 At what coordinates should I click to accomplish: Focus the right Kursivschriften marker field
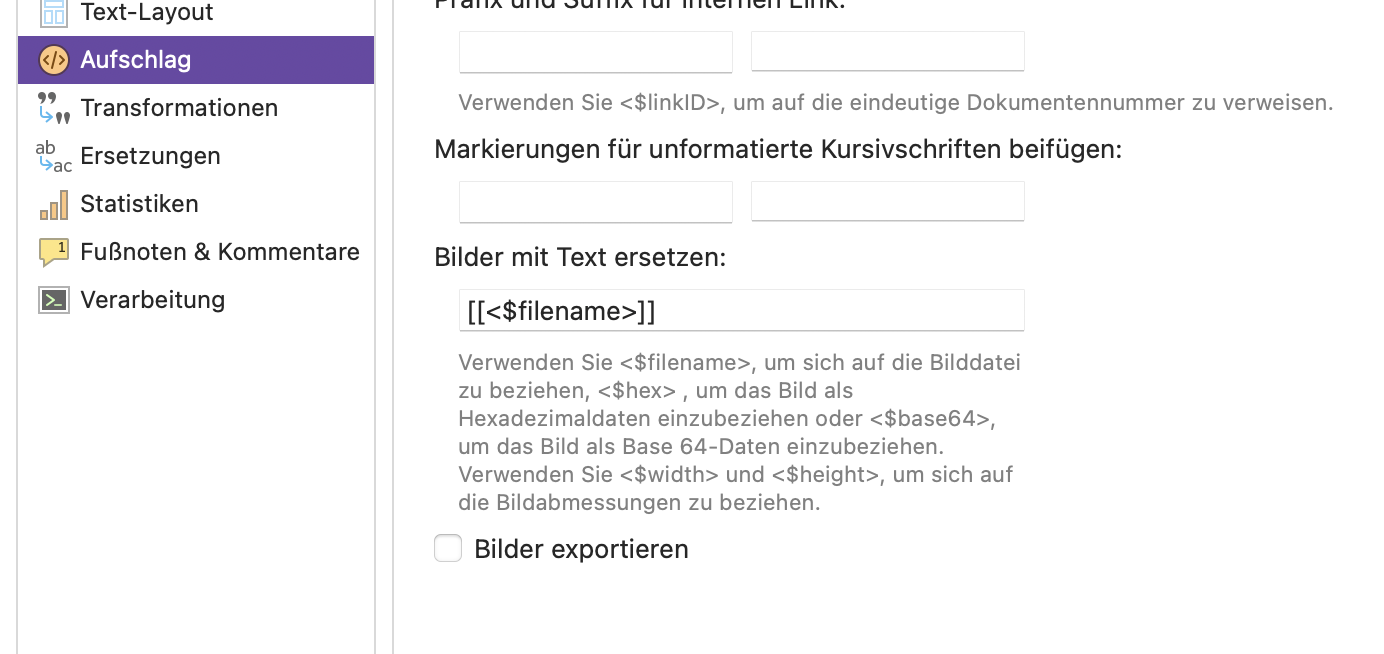coord(887,201)
